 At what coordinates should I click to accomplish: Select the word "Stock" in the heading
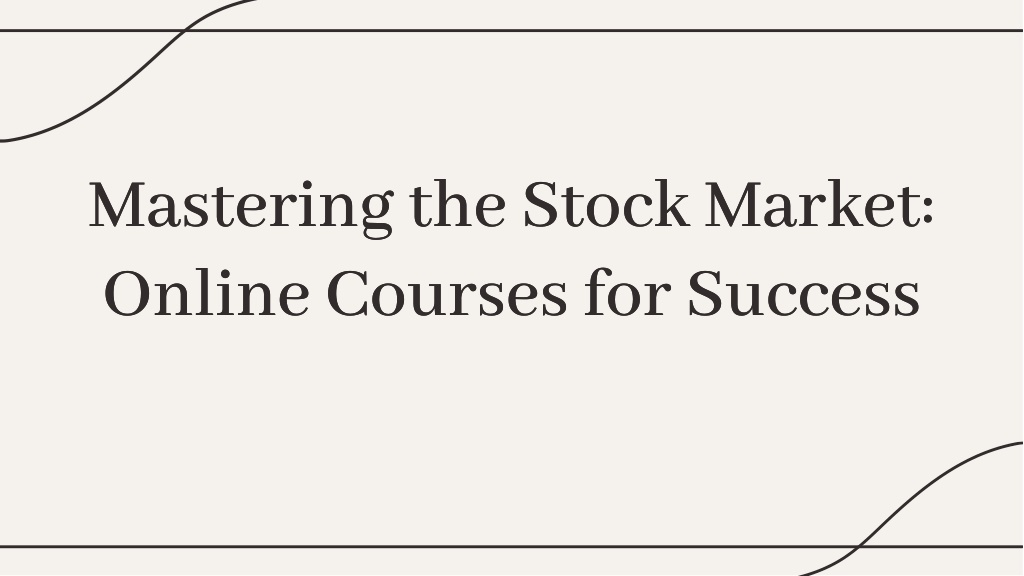click(x=605, y=204)
